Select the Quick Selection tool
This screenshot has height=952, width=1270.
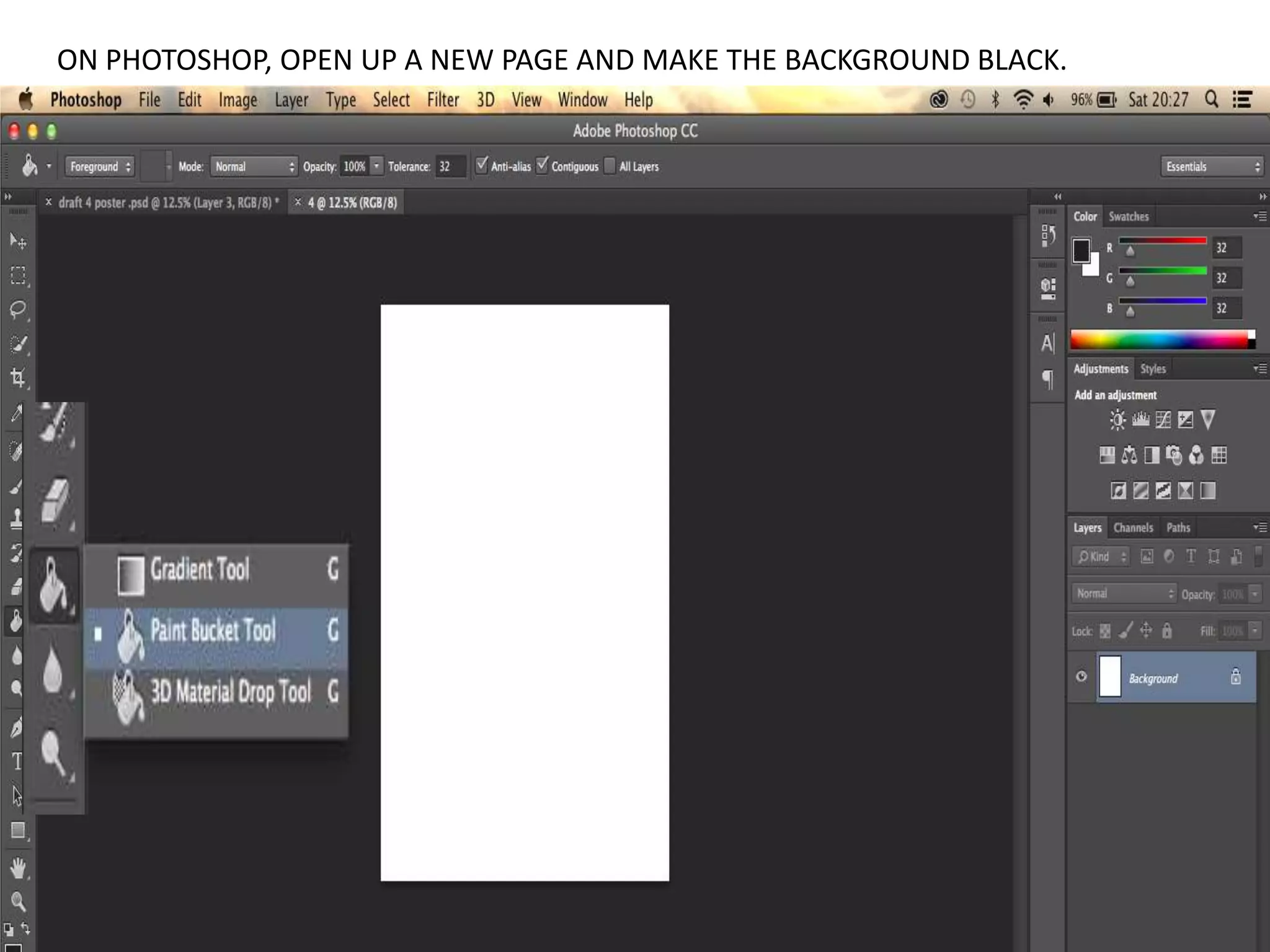tap(18, 344)
